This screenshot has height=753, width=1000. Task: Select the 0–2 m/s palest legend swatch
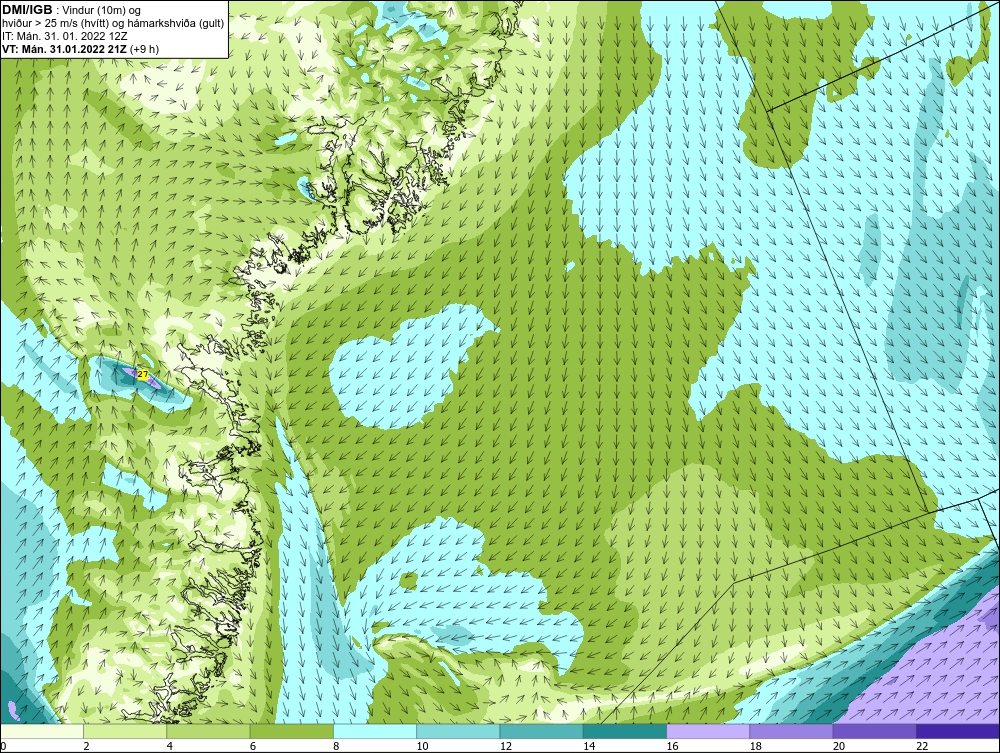(x=41, y=731)
